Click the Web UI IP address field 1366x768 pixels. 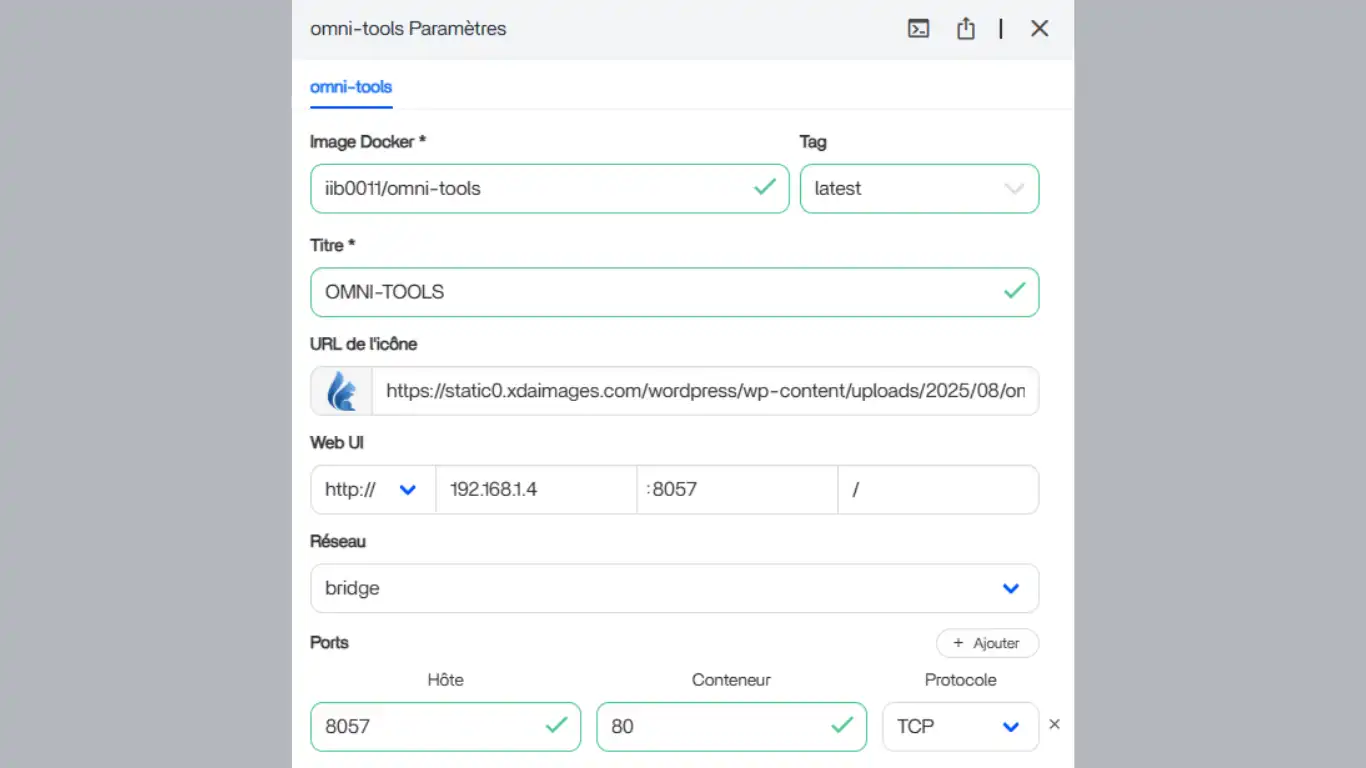[535, 490]
